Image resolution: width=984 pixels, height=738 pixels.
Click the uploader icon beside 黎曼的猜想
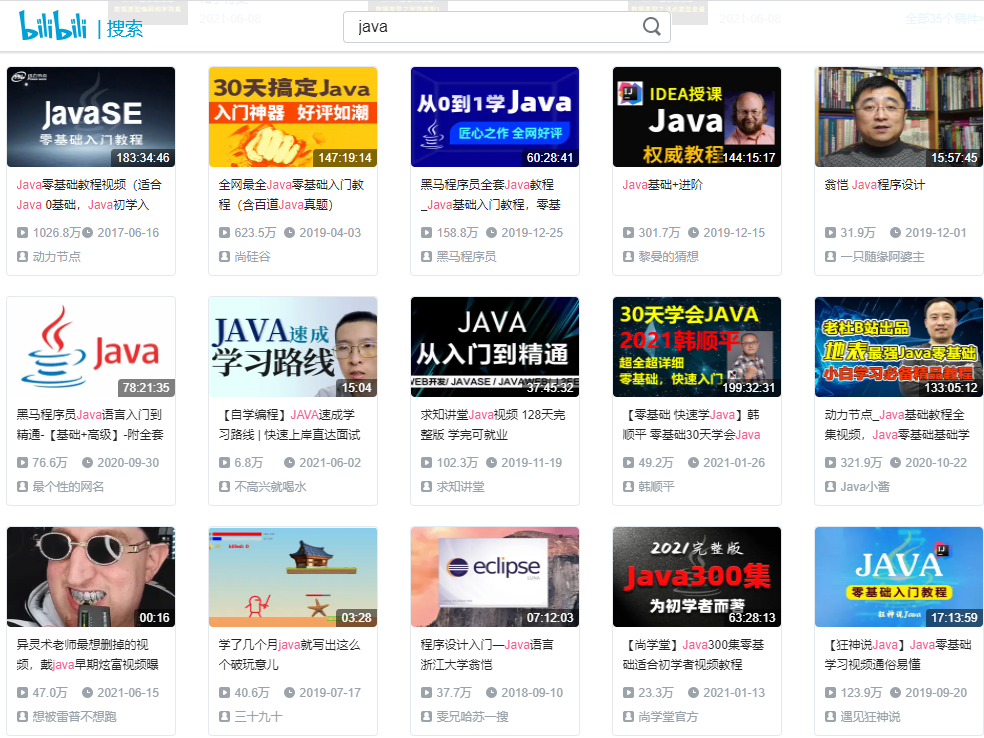tap(629, 257)
